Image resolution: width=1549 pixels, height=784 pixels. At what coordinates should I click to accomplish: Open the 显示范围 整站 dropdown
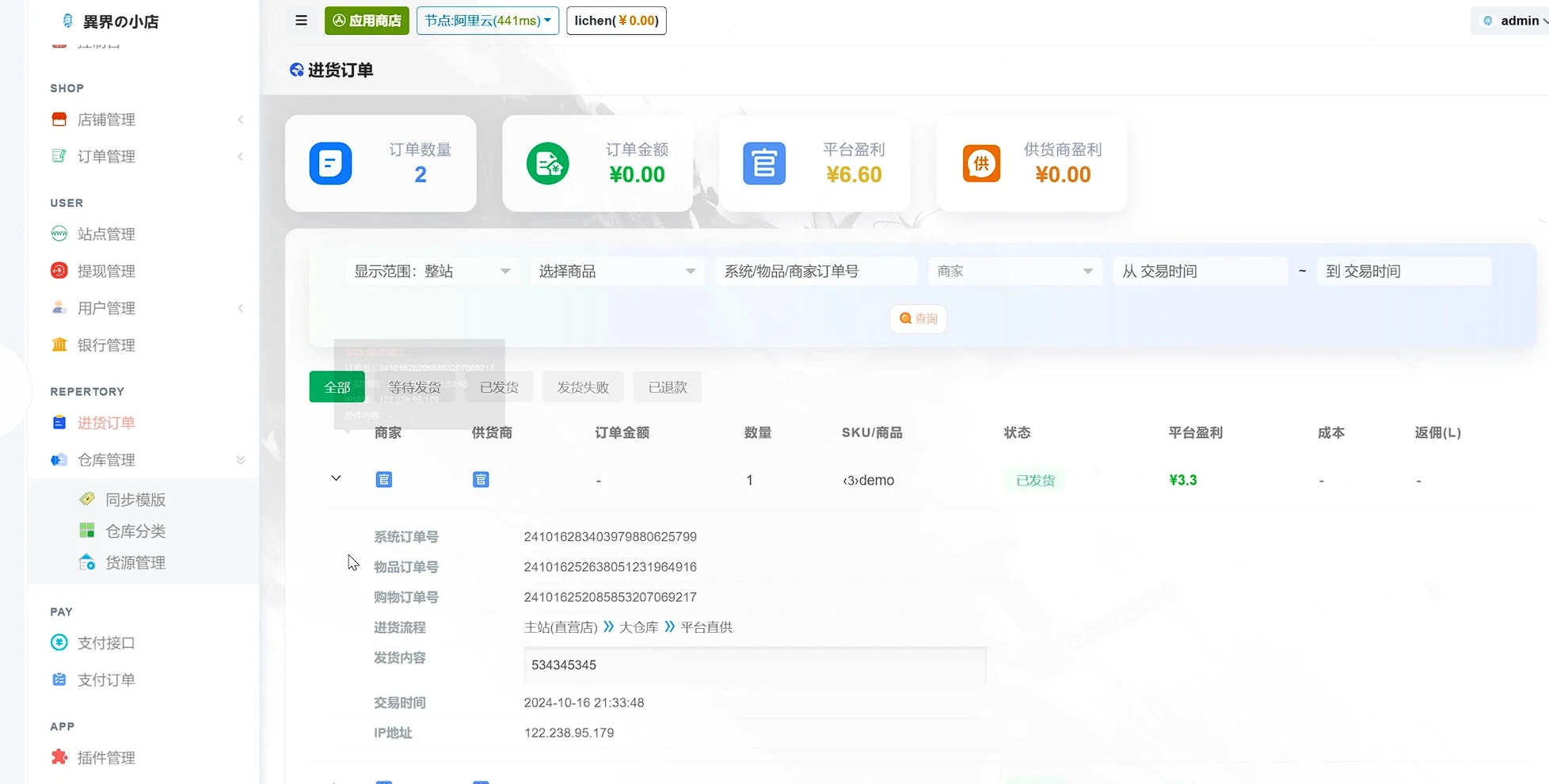432,272
